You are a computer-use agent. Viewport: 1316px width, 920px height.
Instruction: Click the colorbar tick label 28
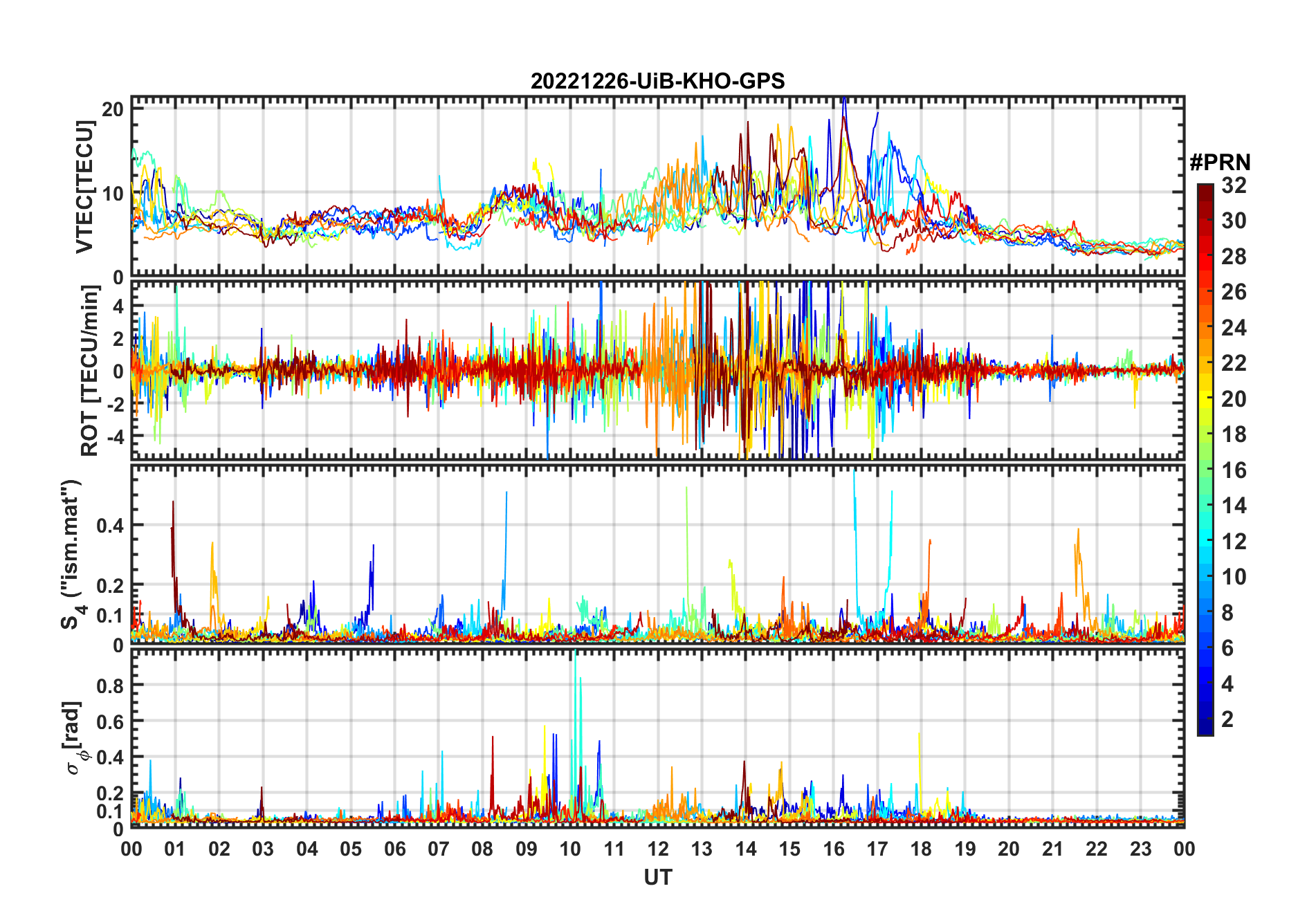1234,256
